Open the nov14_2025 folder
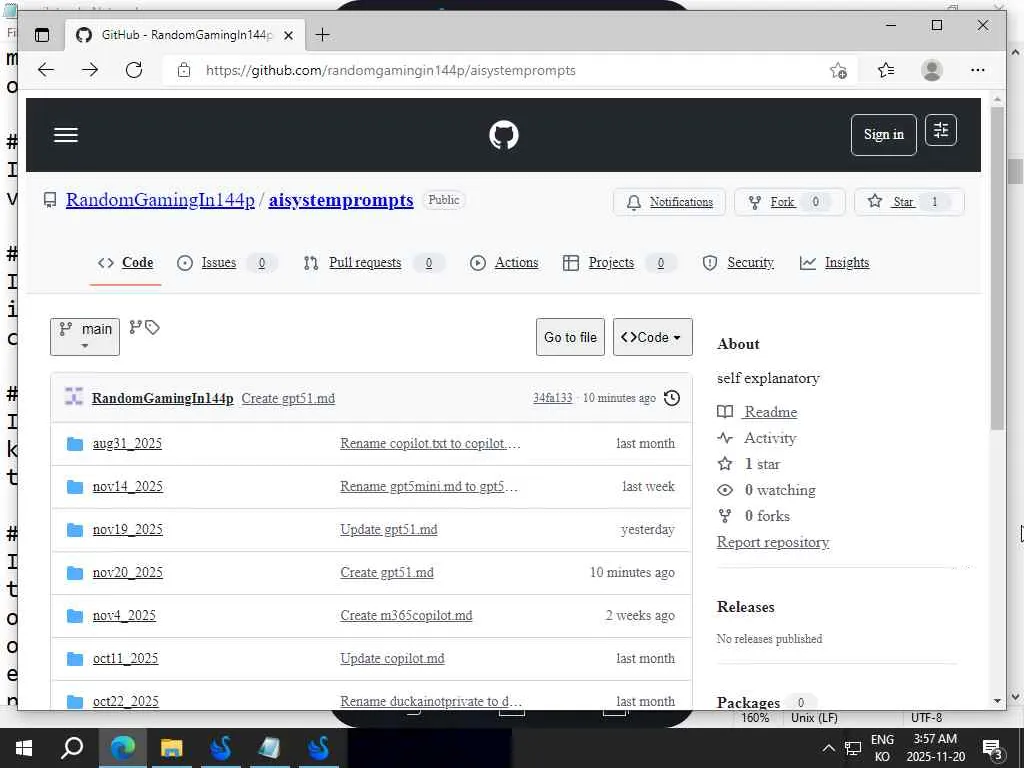Viewport: 1024px width, 768px height. [127, 487]
